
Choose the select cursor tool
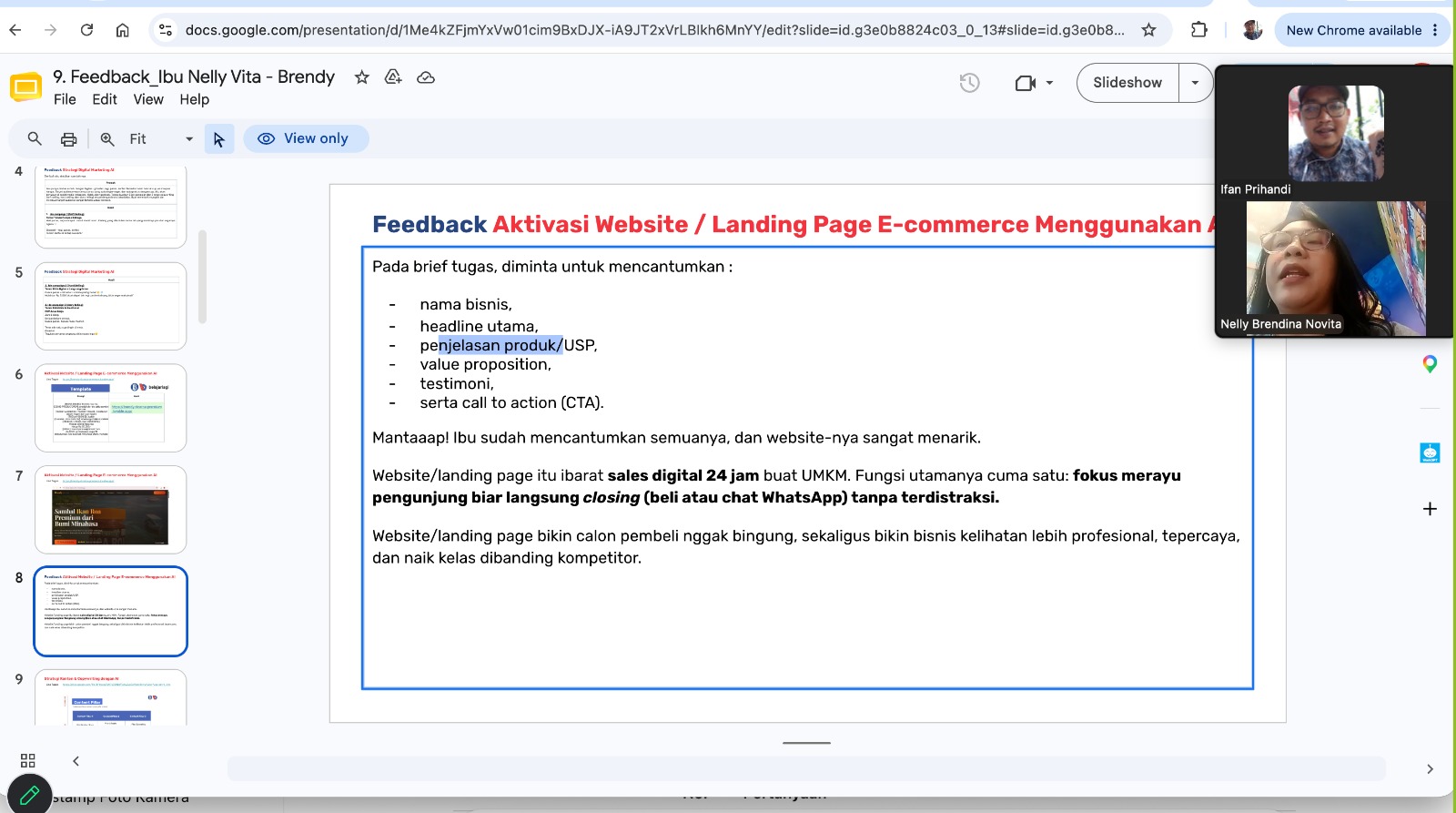(x=219, y=138)
